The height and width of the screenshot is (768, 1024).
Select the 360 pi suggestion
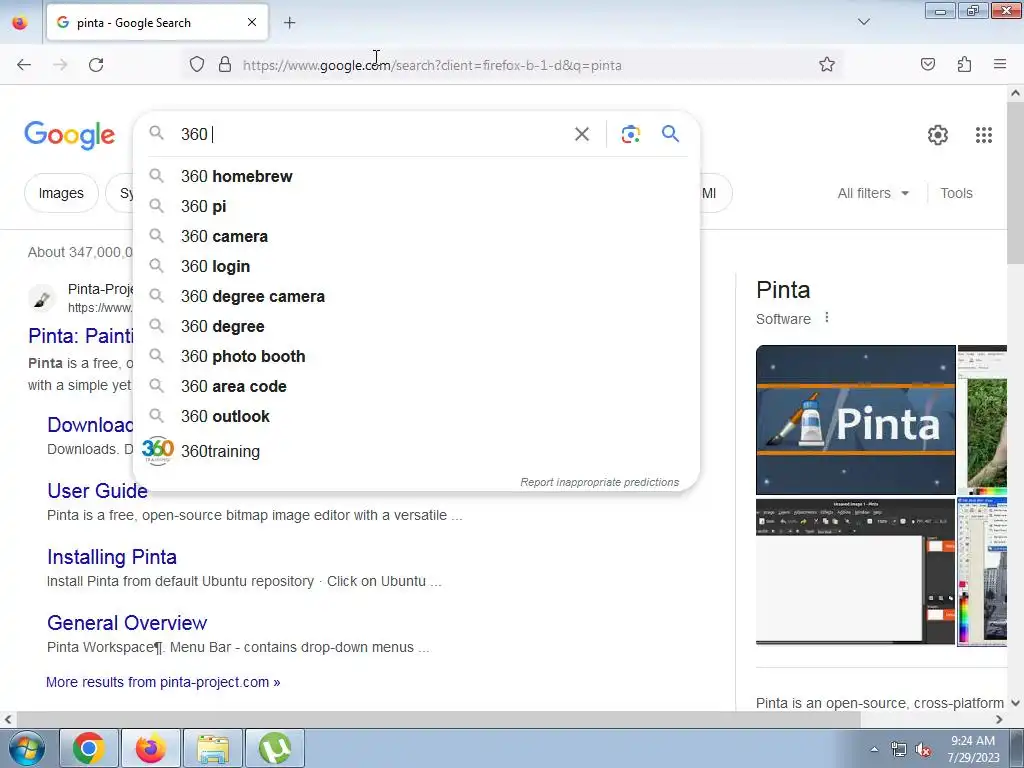[416, 206]
